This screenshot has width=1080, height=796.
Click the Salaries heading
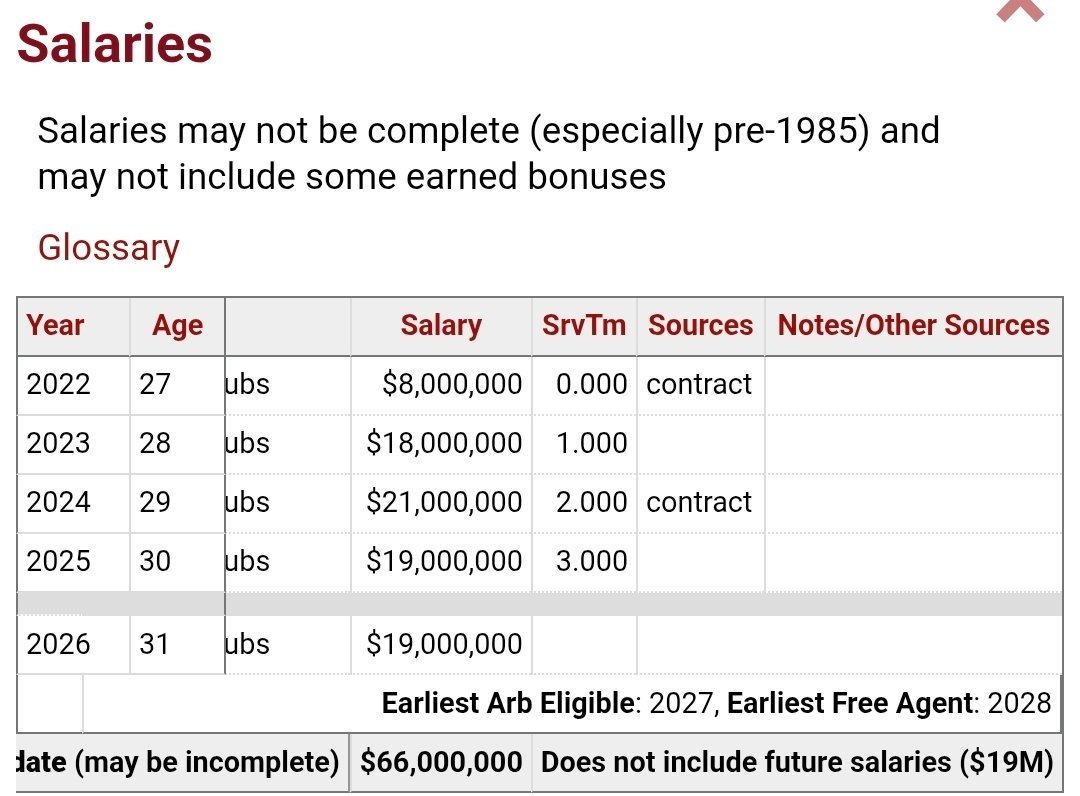pyautogui.click(x=115, y=44)
